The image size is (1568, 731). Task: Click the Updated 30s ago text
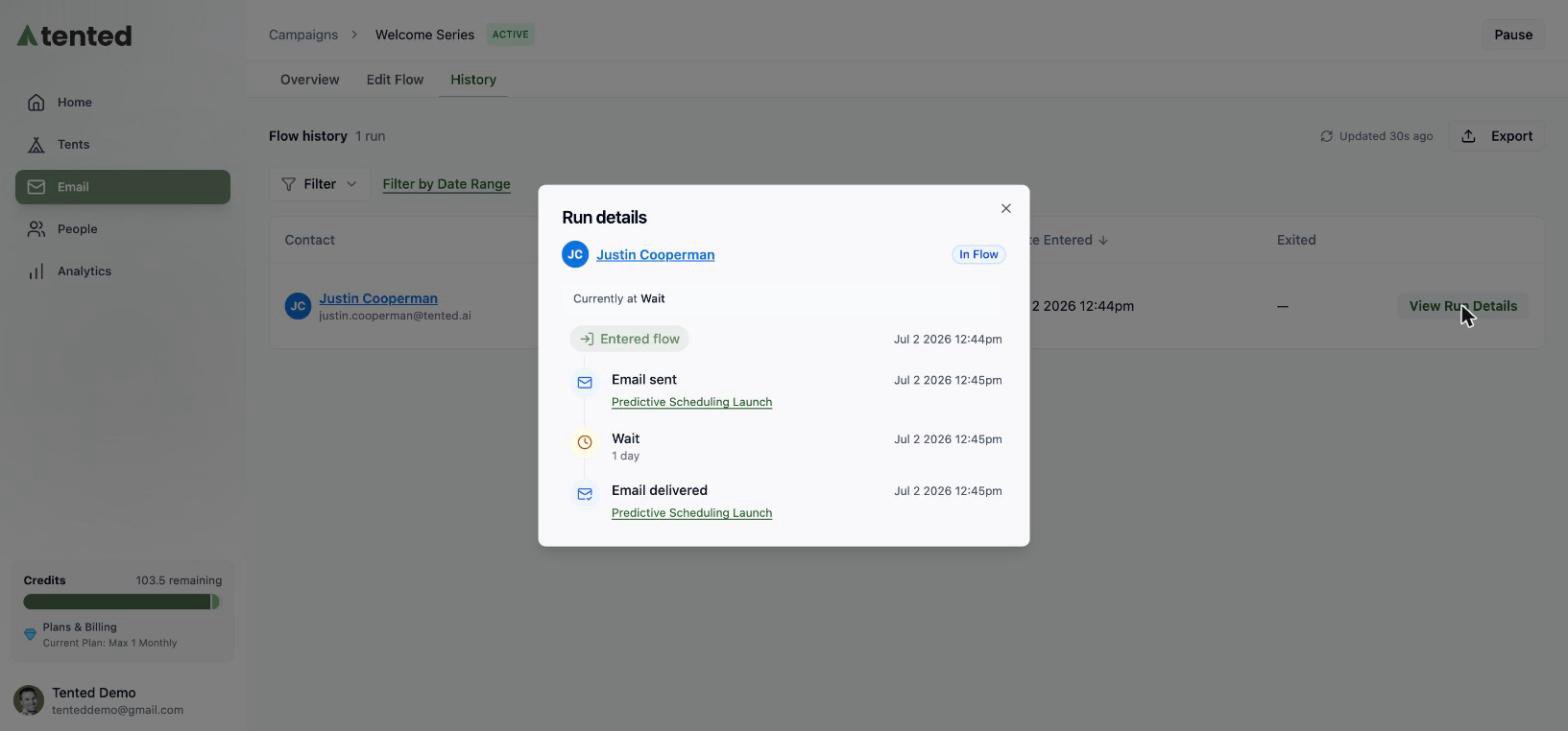1386,136
